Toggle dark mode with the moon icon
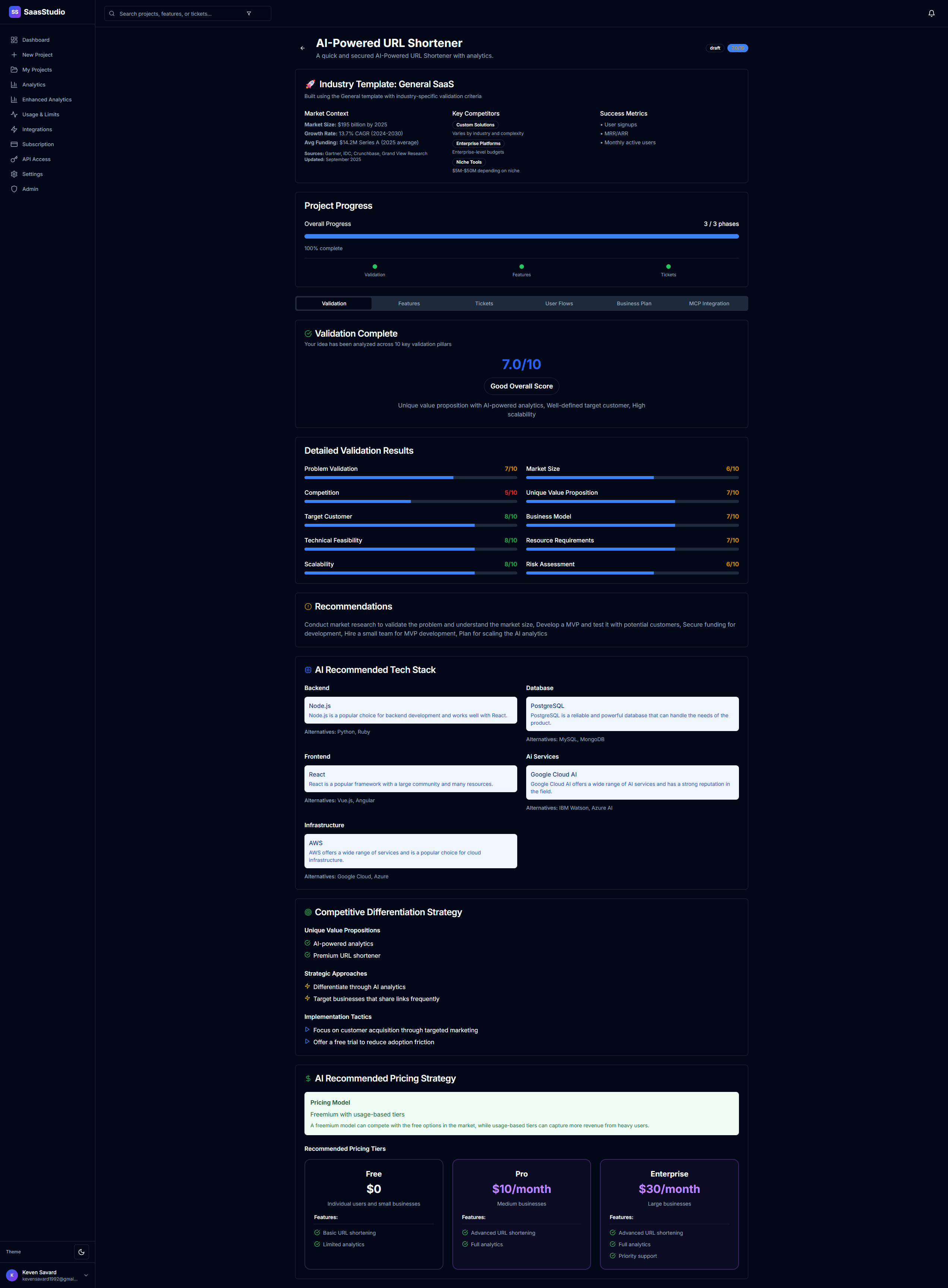948x1288 pixels. 81,1251
